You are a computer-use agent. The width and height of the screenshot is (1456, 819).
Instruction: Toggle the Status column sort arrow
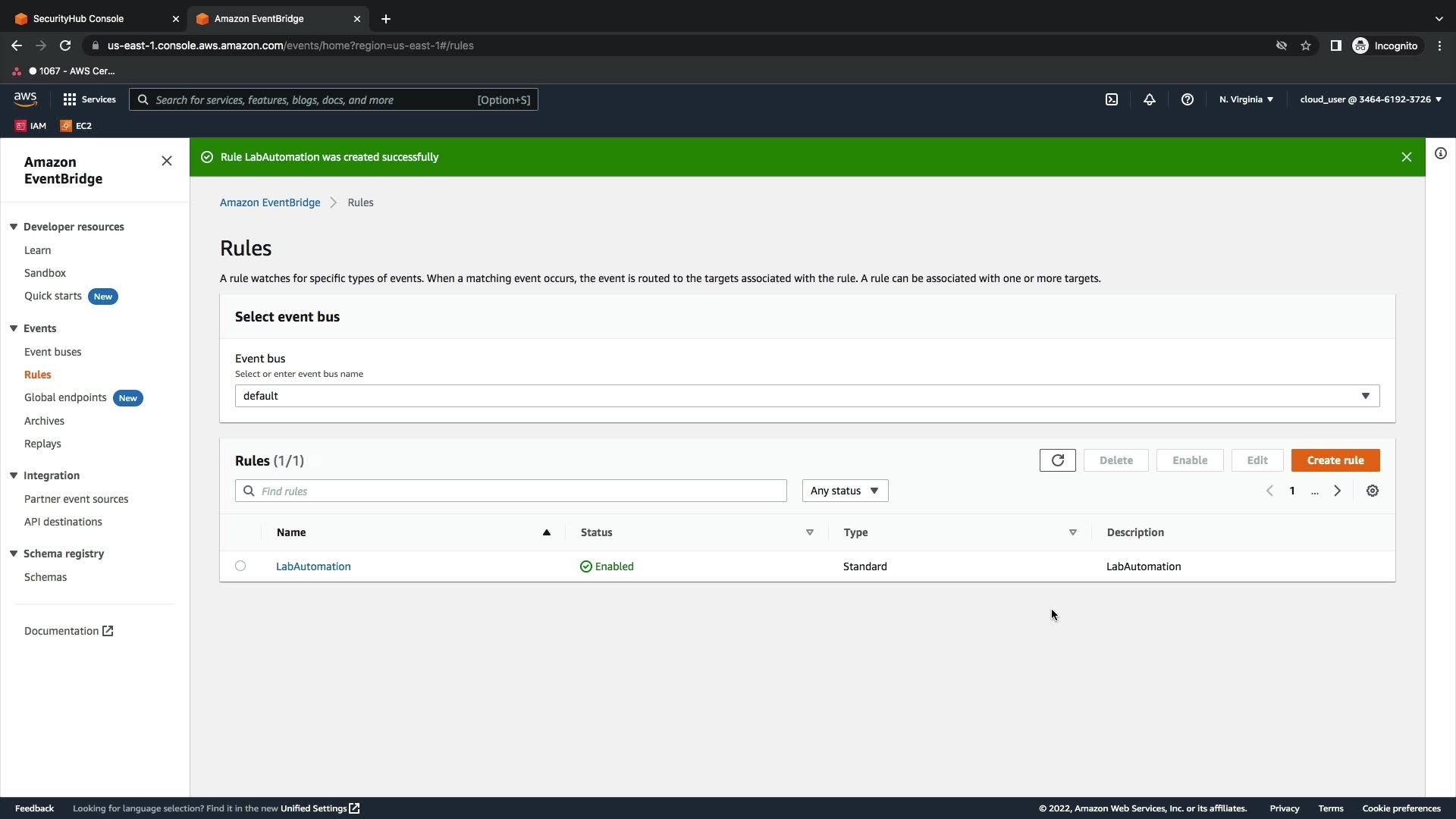point(809,532)
